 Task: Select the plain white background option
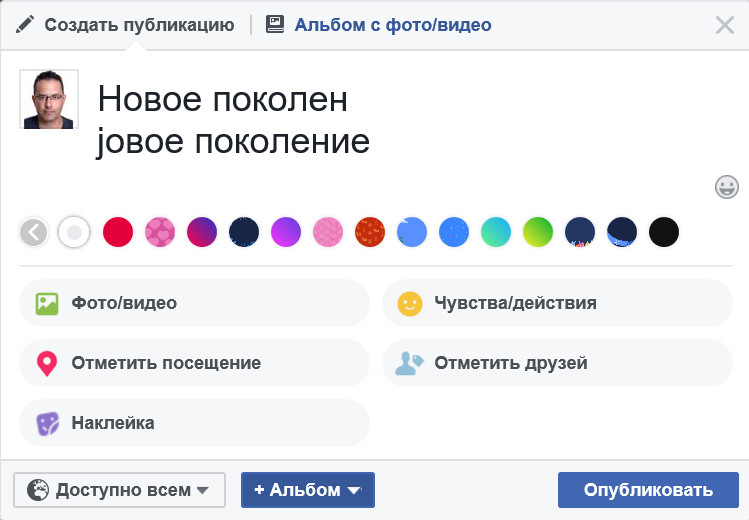[75, 233]
